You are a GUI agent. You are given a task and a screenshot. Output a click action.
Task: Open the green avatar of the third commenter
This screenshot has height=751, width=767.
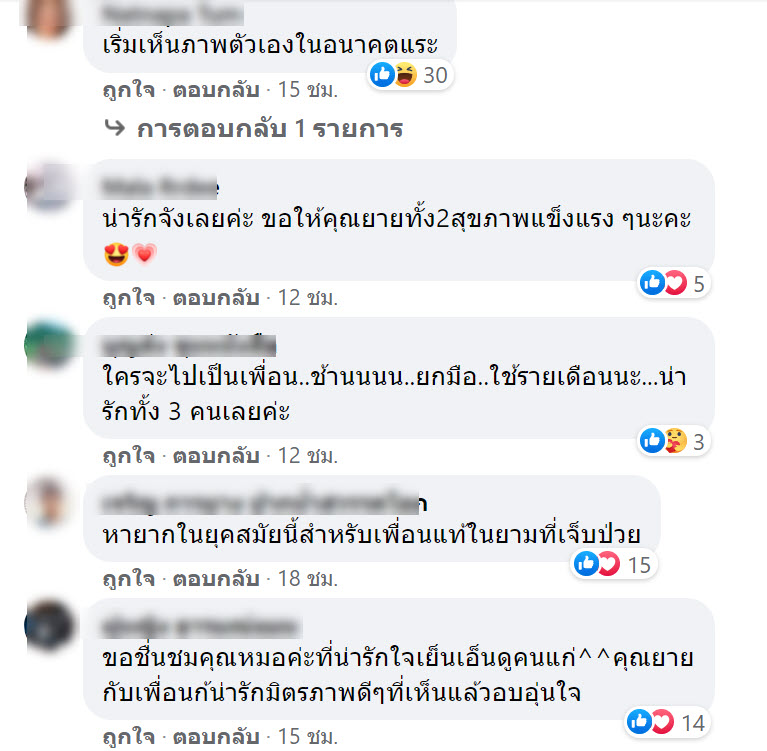(x=48, y=344)
